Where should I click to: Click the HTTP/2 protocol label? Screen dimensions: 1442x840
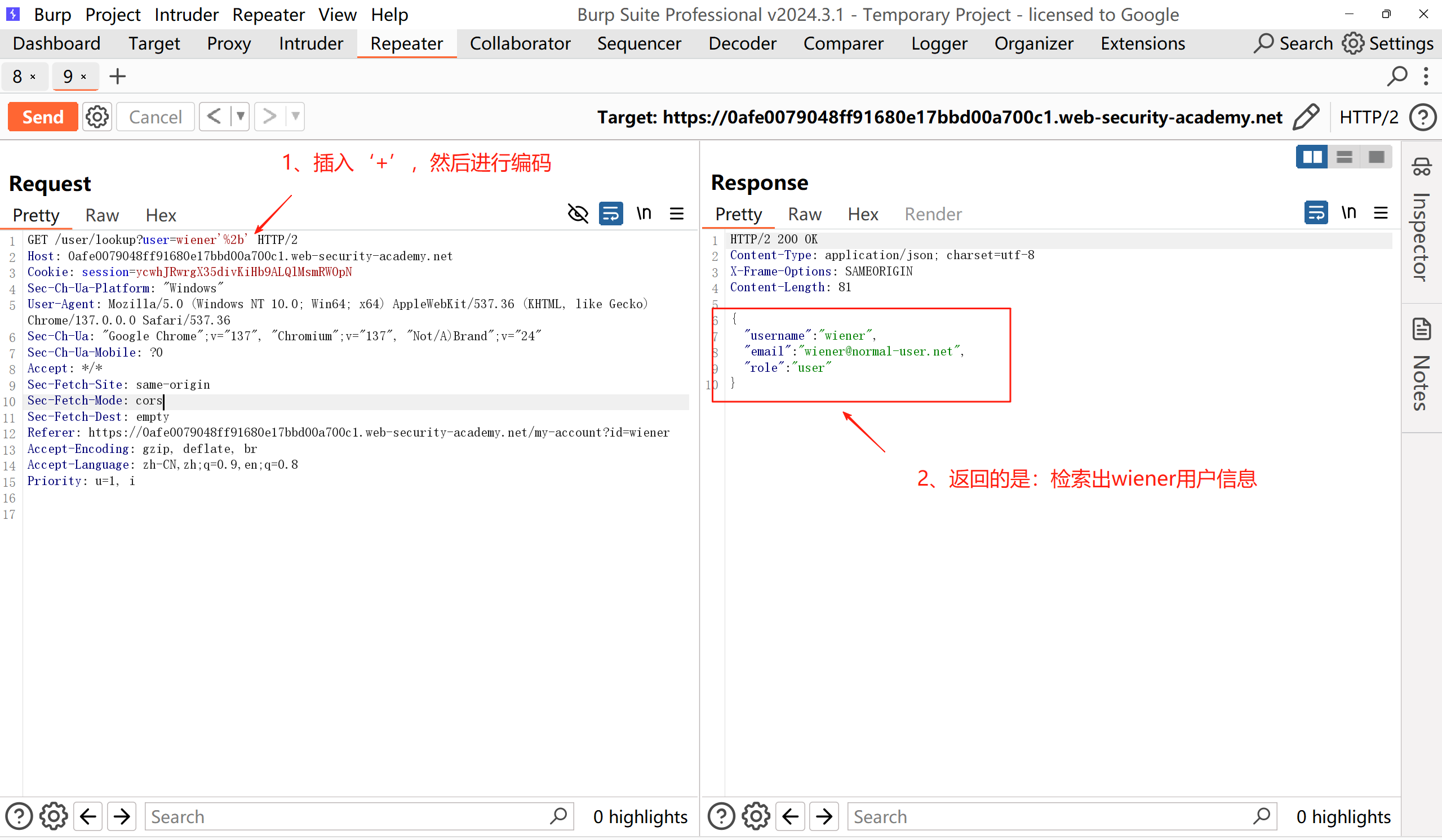[1368, 117]
